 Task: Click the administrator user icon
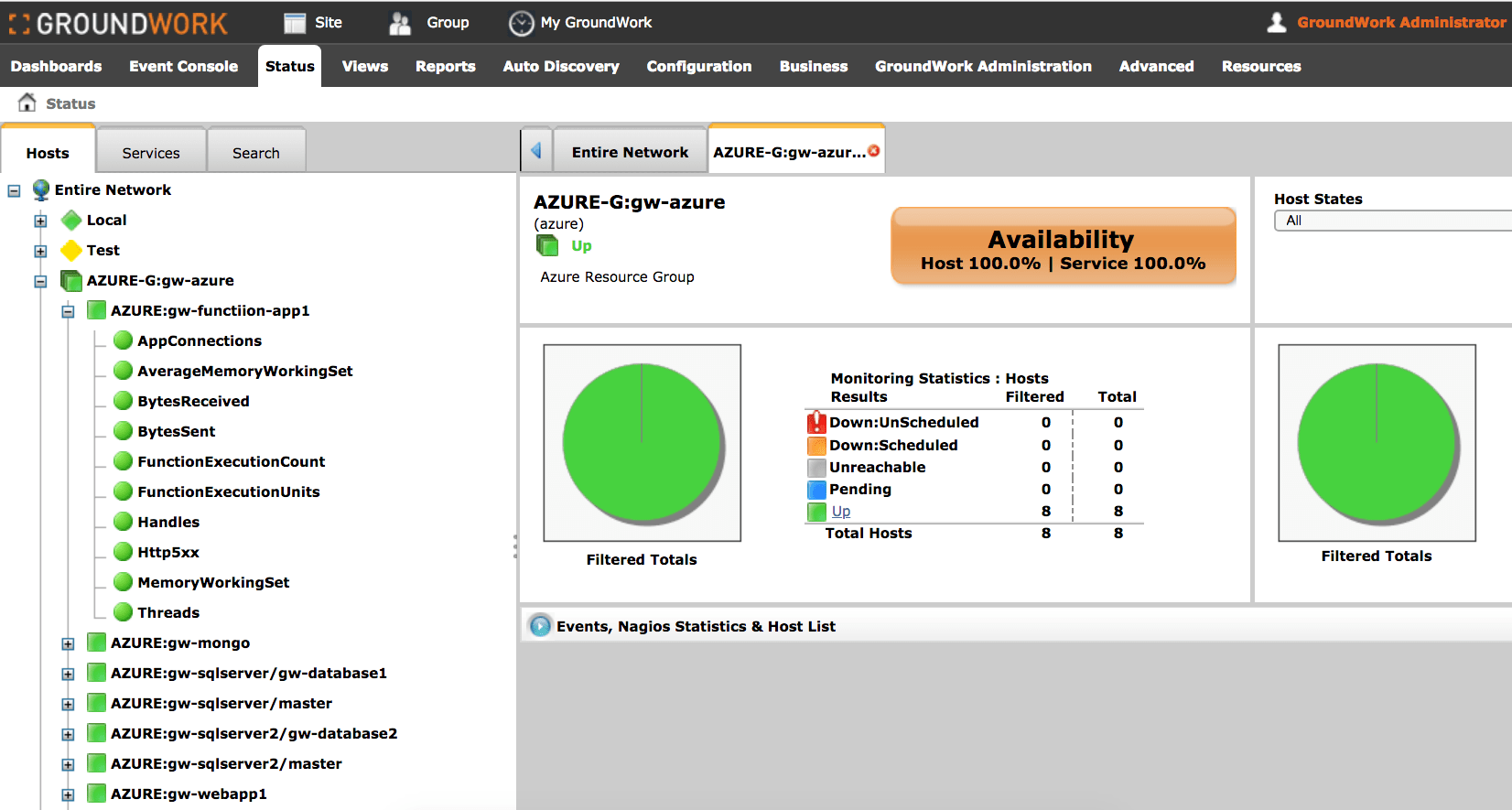click(x=1277, y=22)
